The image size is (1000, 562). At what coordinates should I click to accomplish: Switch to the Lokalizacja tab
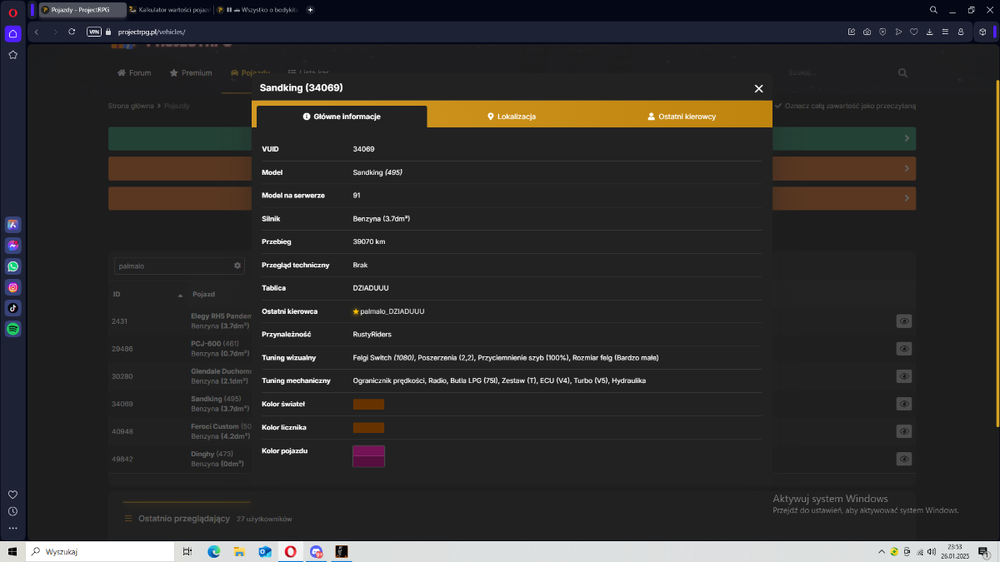click(511, 117)
